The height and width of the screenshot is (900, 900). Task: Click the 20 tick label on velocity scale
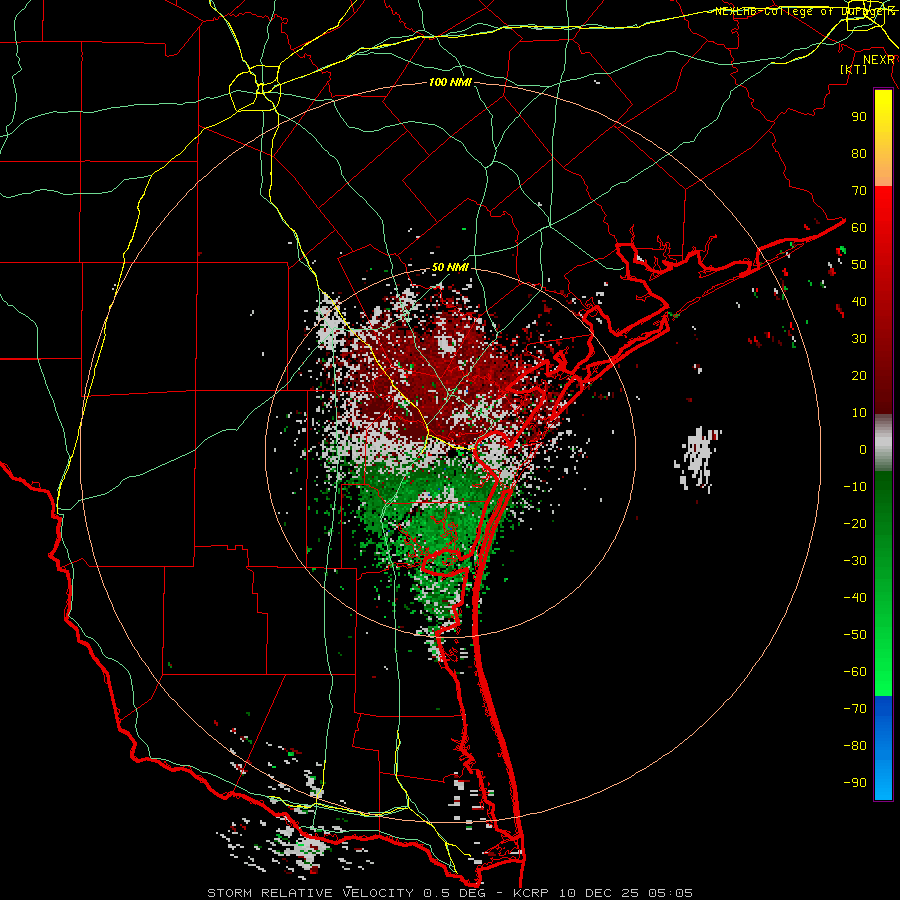pos(859,375)
